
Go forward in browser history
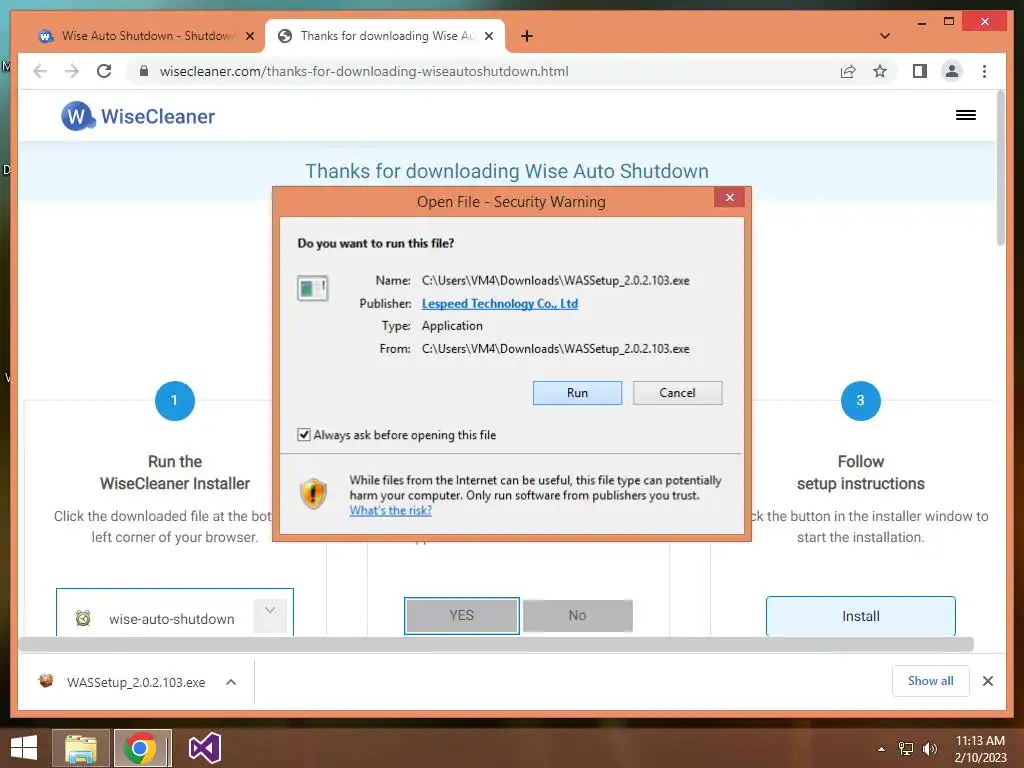72,71
